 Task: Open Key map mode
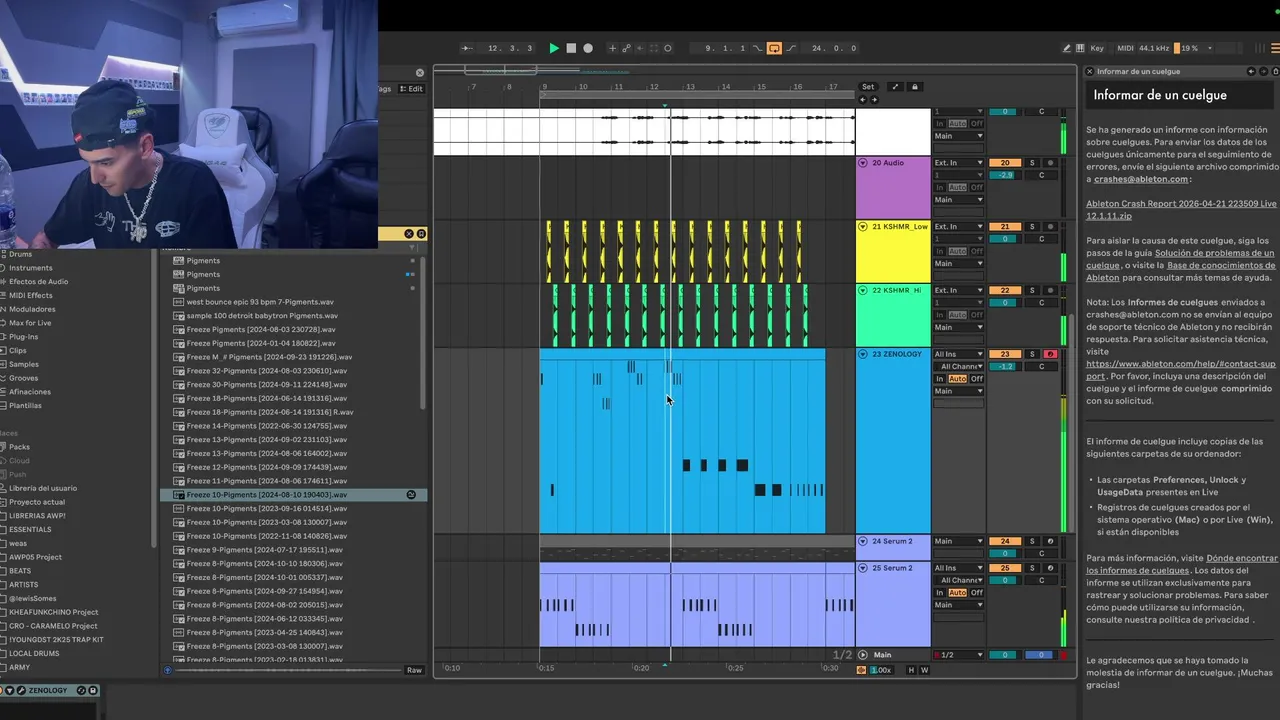coord(1097,48)
